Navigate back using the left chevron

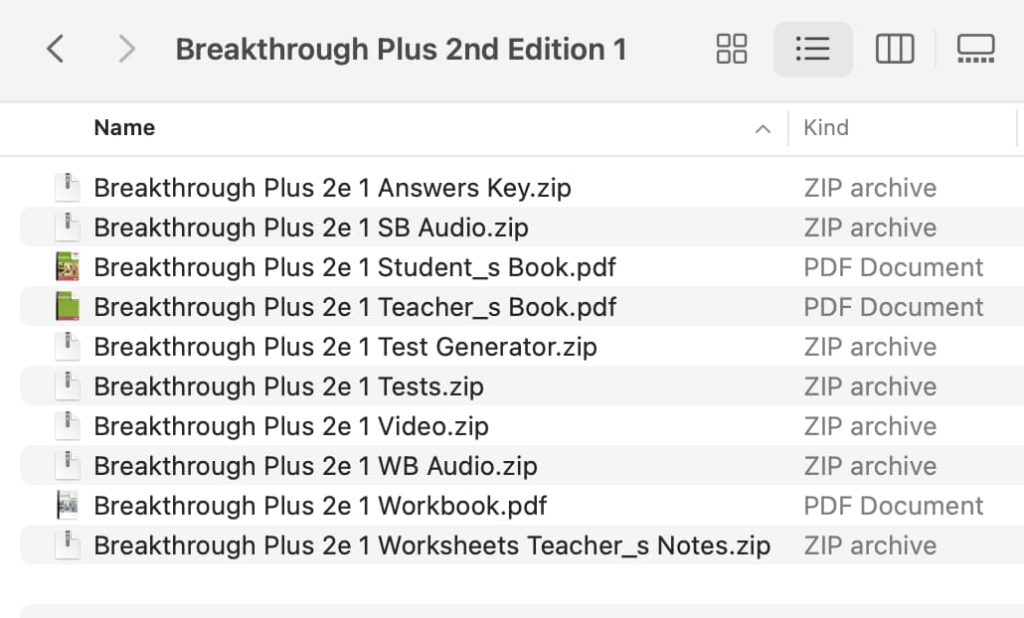[55, 48]
